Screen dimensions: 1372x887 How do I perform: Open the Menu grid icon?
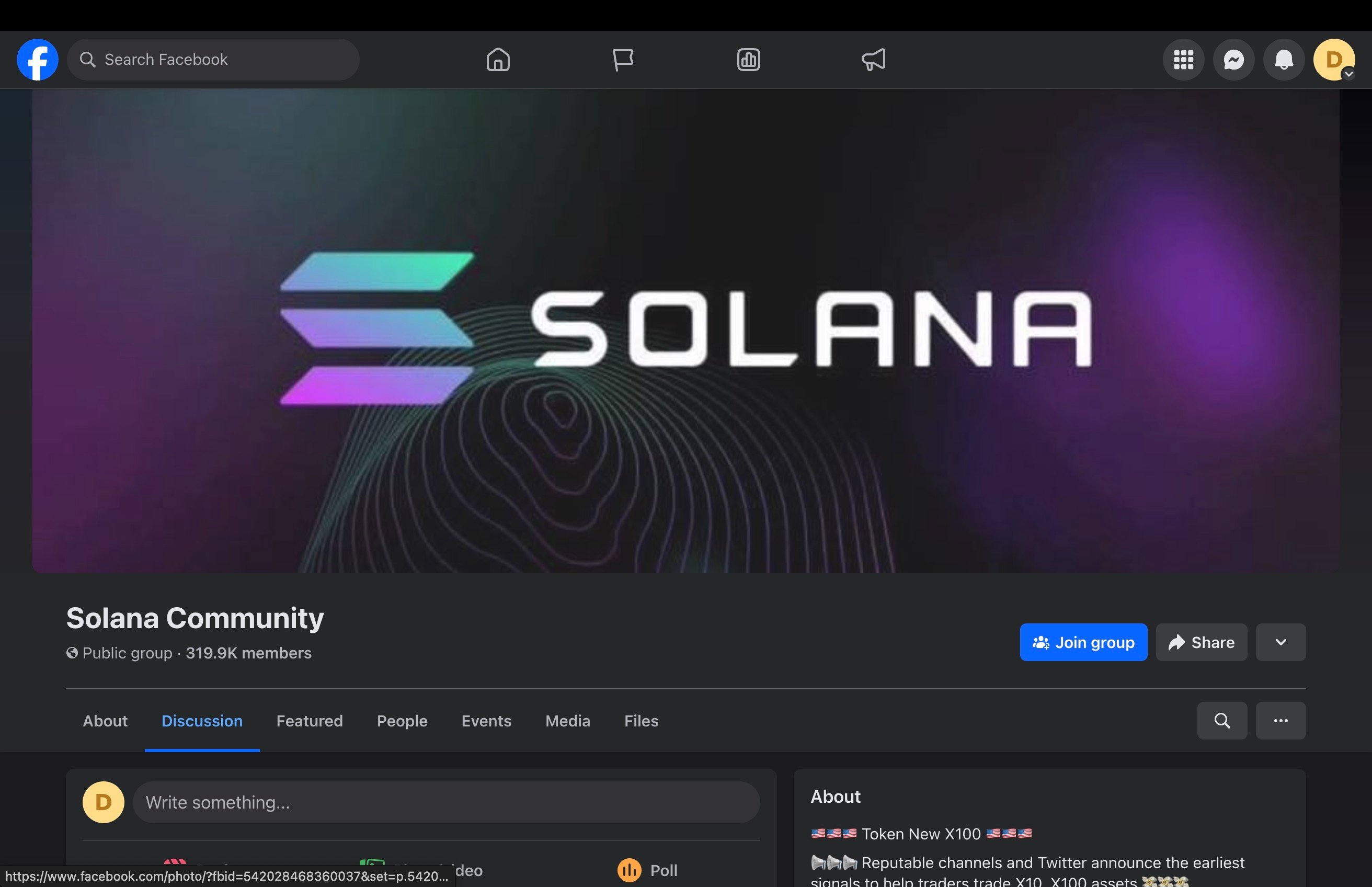click(x=1183, y=59)
